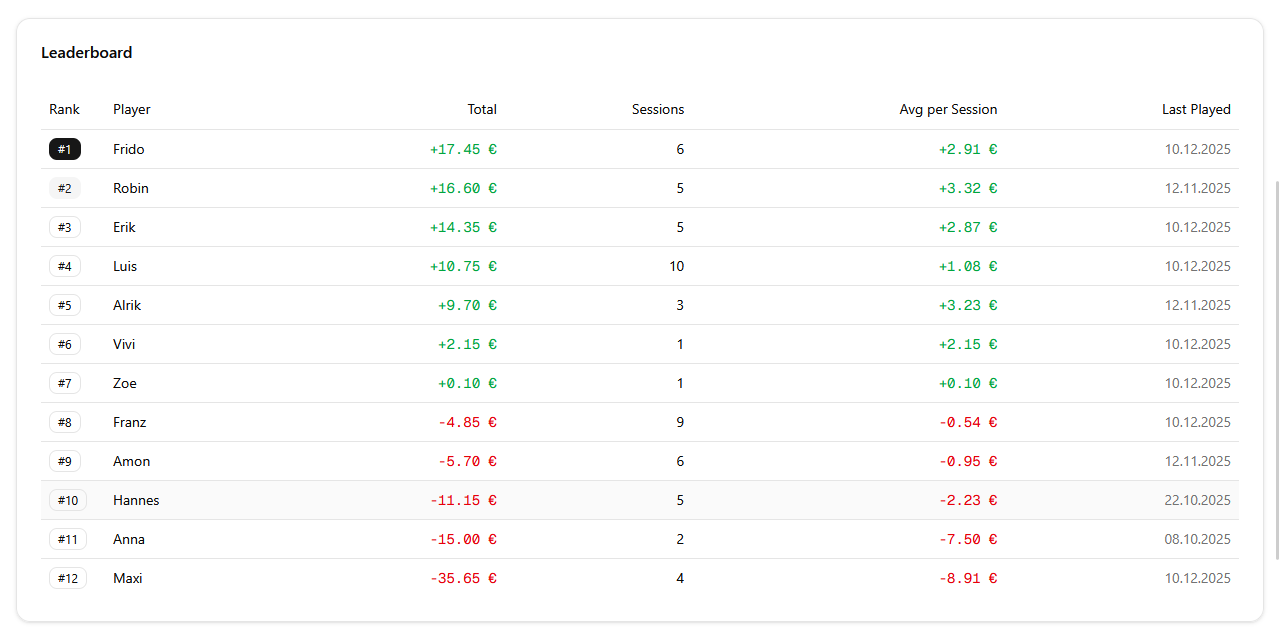
Task: Sort the table by the Total column
Action: tap(482, 109)
